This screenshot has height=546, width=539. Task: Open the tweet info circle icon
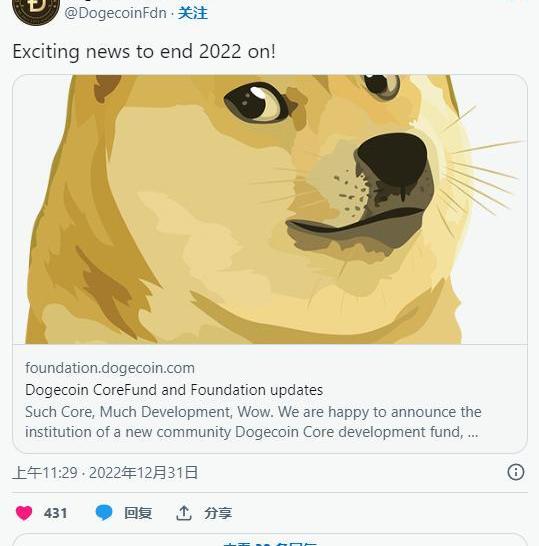pyautogui.click(x=516, y=472)
